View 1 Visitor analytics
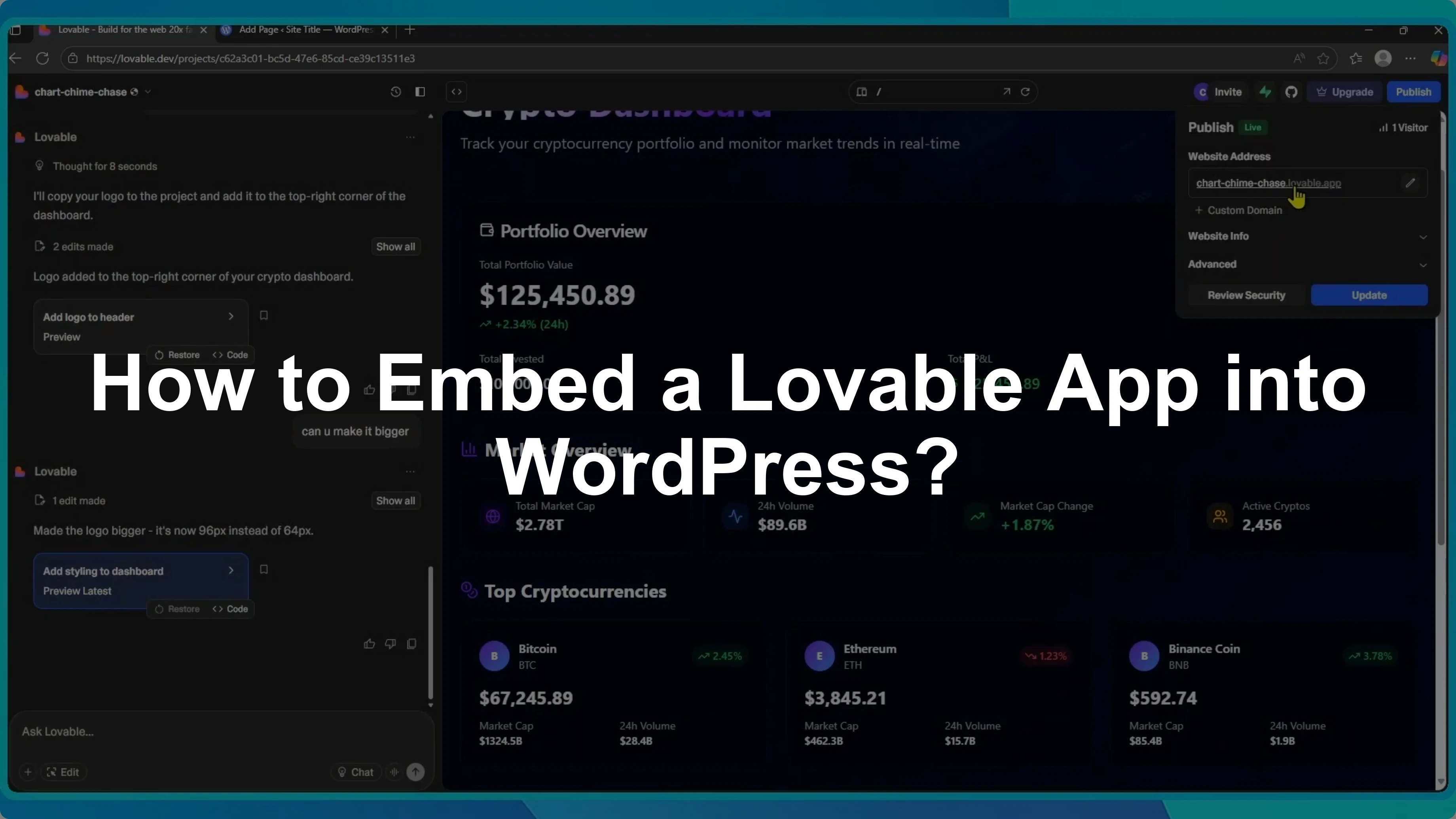The width and height of the screenshot is (1456, 819). coord(1403,128)
